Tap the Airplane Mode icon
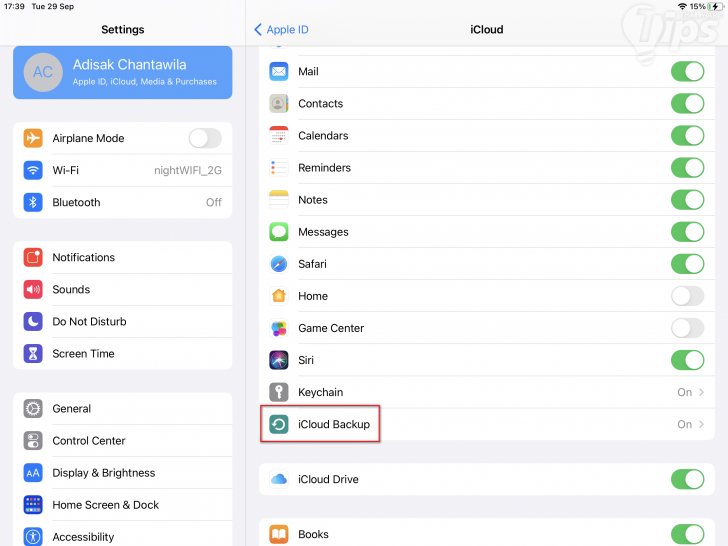 tap(33, 138)
